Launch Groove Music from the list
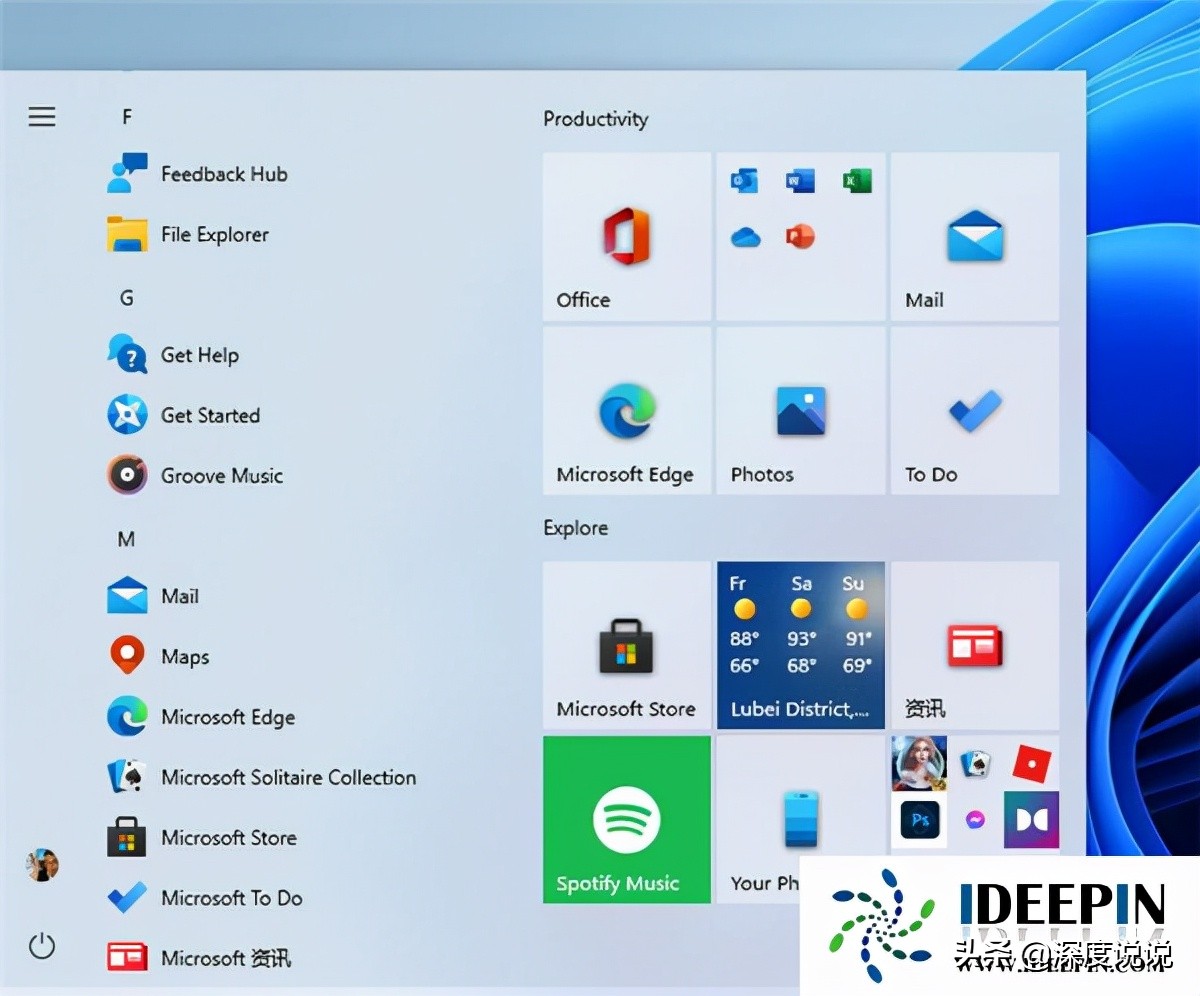The image size is (1200, 996). [196, 476]
